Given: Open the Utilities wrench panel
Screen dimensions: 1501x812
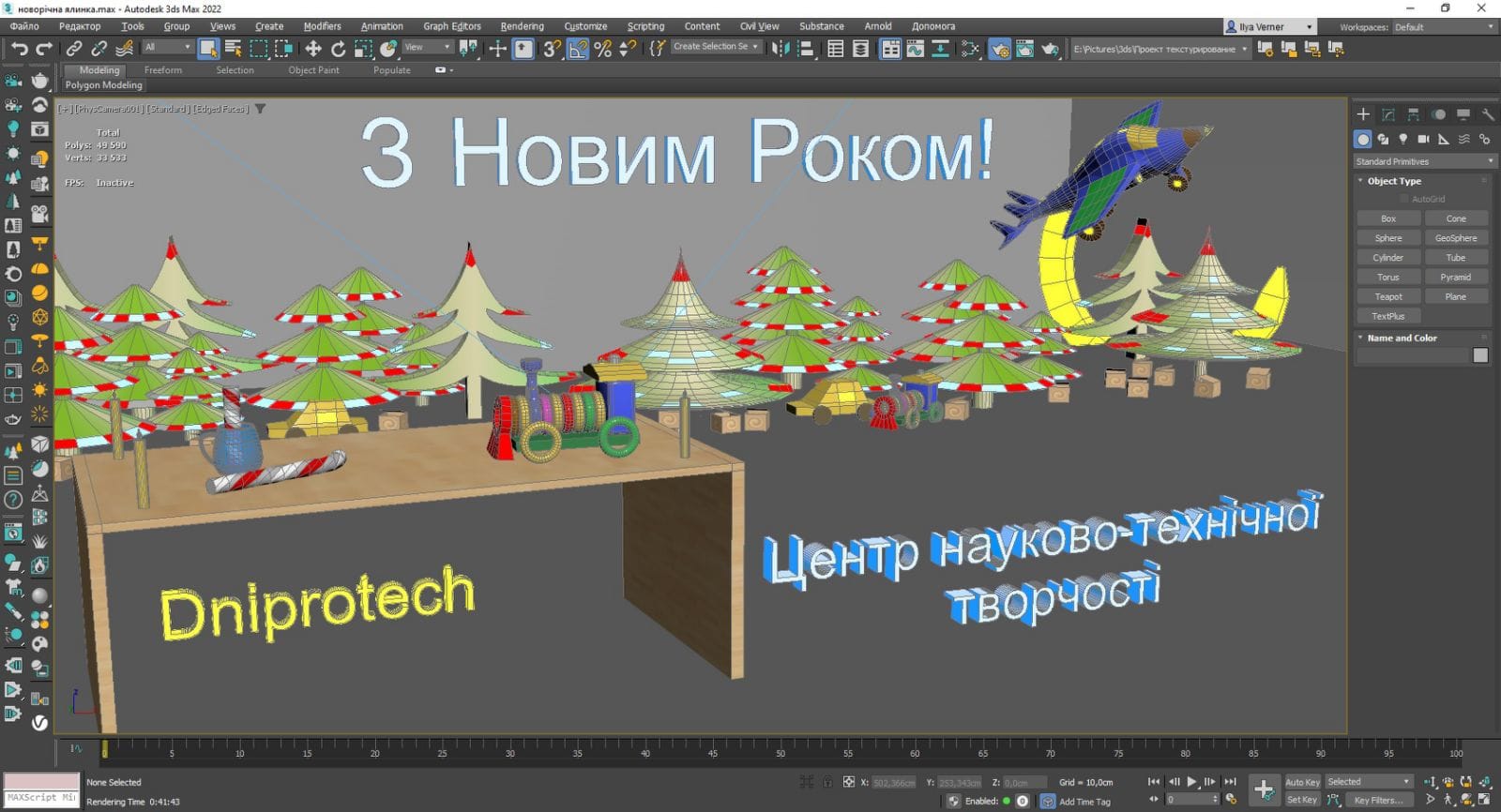Looking at the screenshot, I should tap(1488, 114).
